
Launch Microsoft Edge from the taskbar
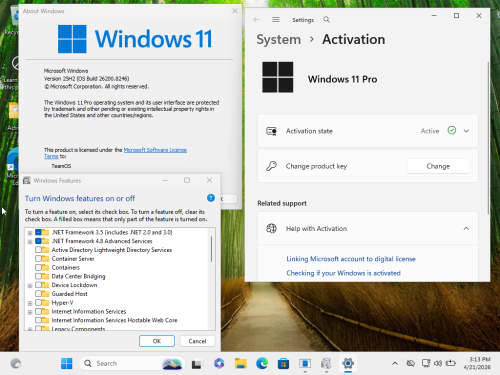[262, 363]
